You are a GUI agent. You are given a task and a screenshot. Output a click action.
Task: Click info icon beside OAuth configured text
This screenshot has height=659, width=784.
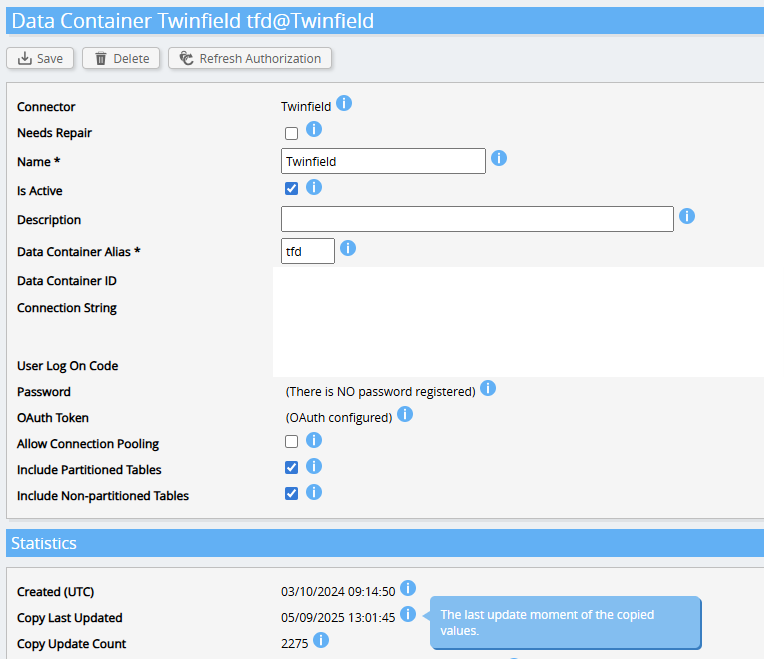(x=405, y=414)
